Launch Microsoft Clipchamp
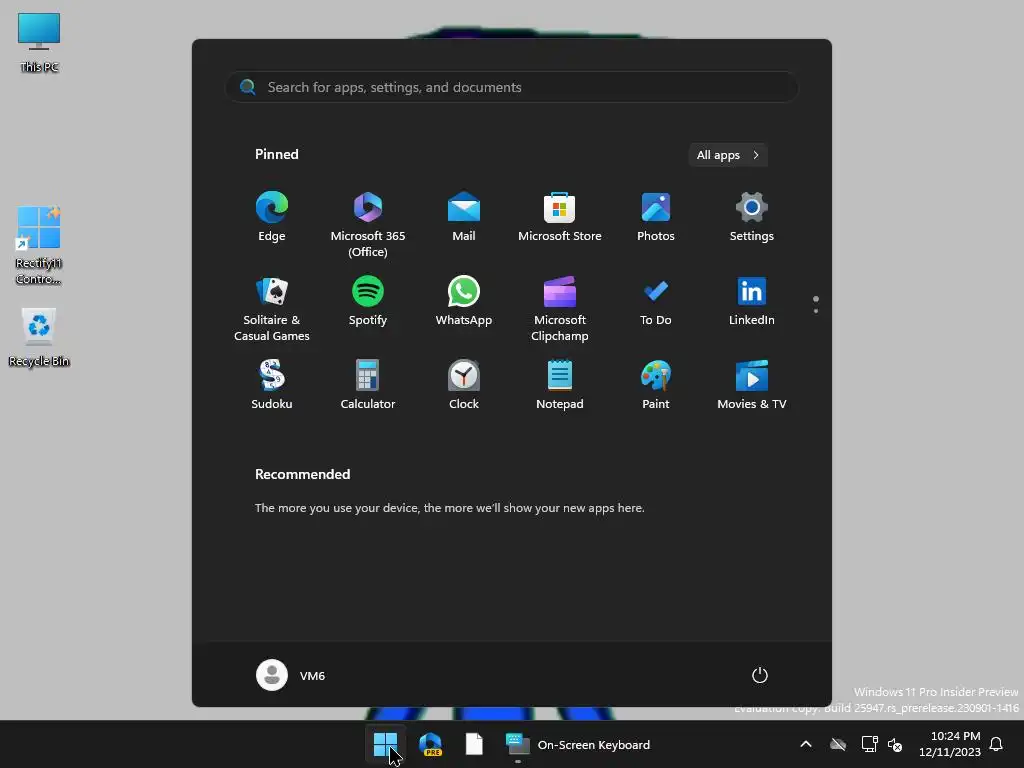1024x768 pixels. [x=560, y=309]
